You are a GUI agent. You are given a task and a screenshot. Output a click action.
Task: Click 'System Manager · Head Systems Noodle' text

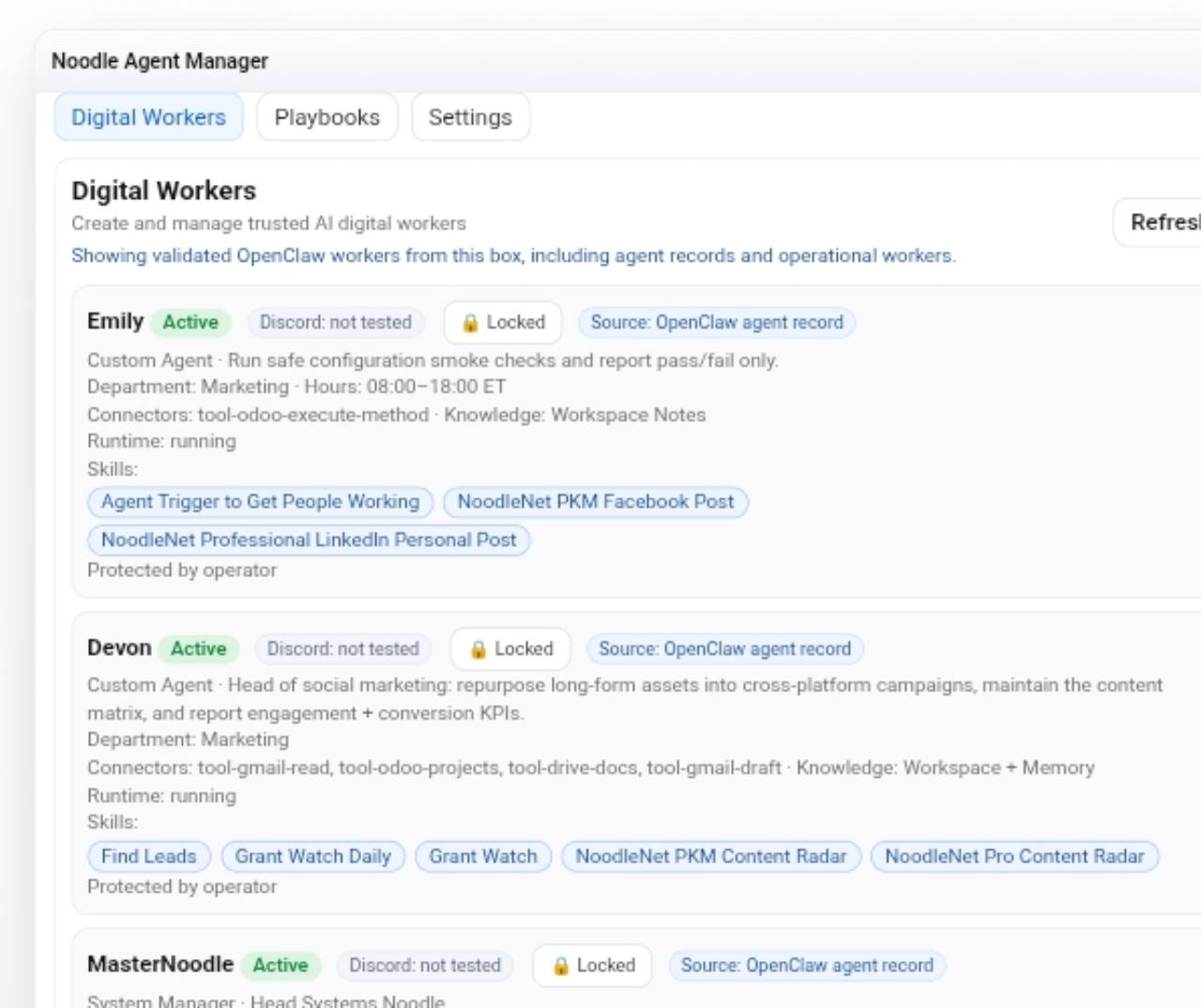(x=266, y=1000)
